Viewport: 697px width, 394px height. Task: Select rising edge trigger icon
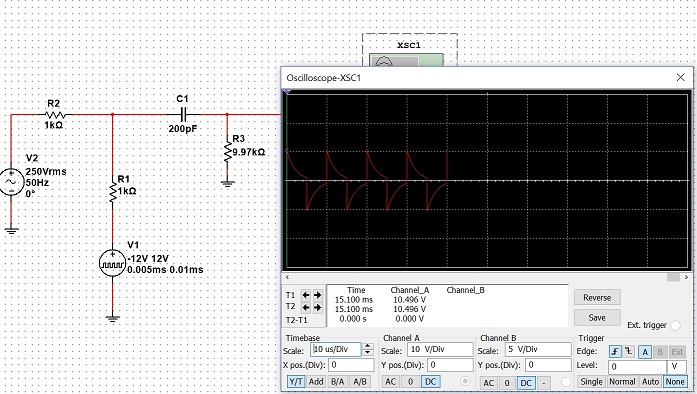coord(615,352)
